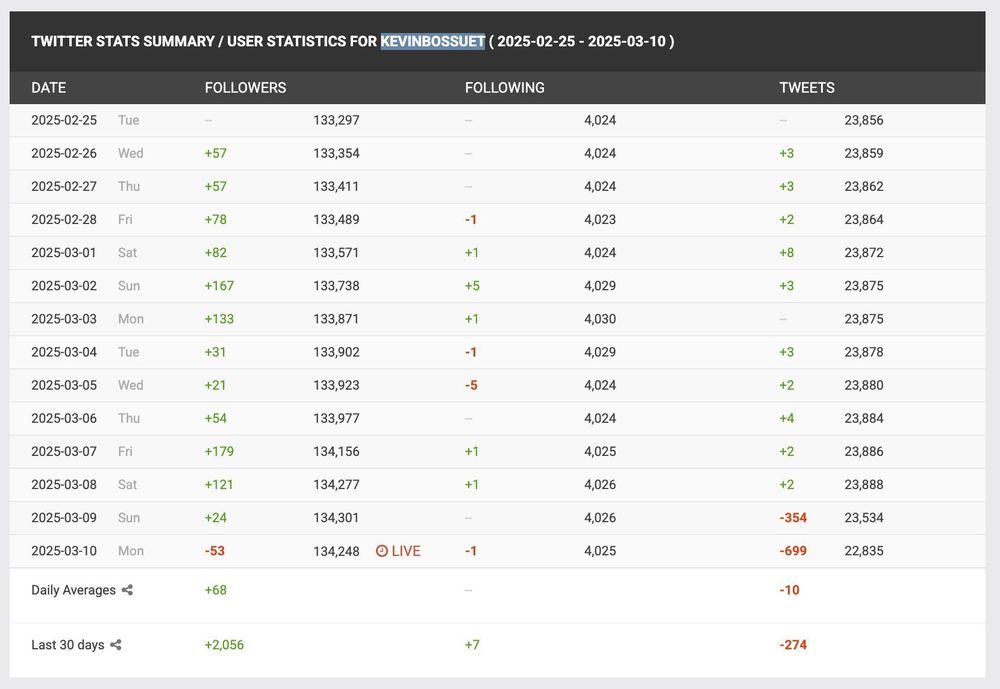Click follower count 133,411

[x=336, y=186]
